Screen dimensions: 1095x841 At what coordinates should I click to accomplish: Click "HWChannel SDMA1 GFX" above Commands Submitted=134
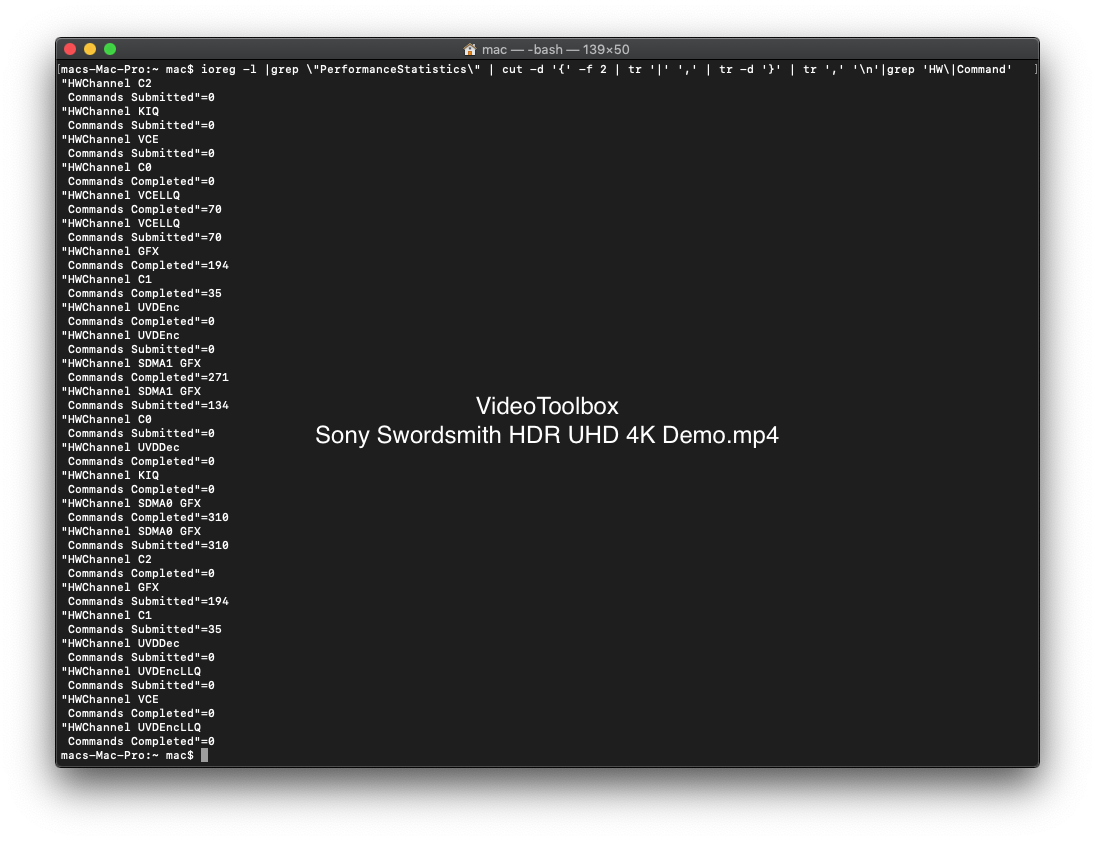(131, 391)
